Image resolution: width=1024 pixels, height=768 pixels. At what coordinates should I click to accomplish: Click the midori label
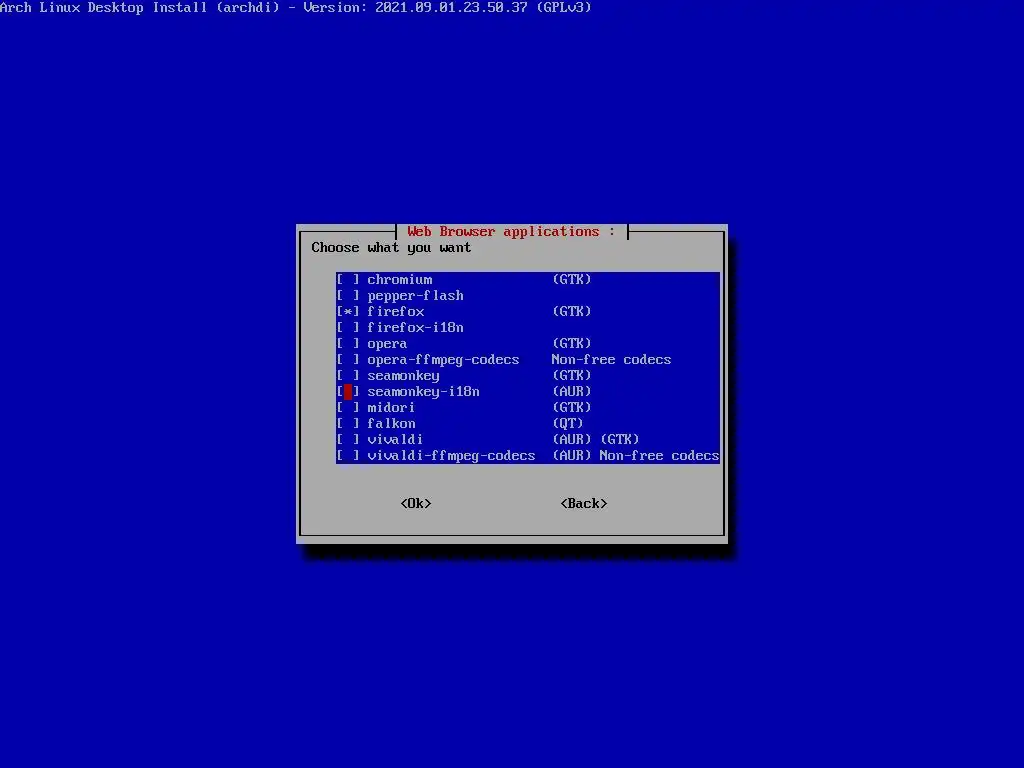391,408
